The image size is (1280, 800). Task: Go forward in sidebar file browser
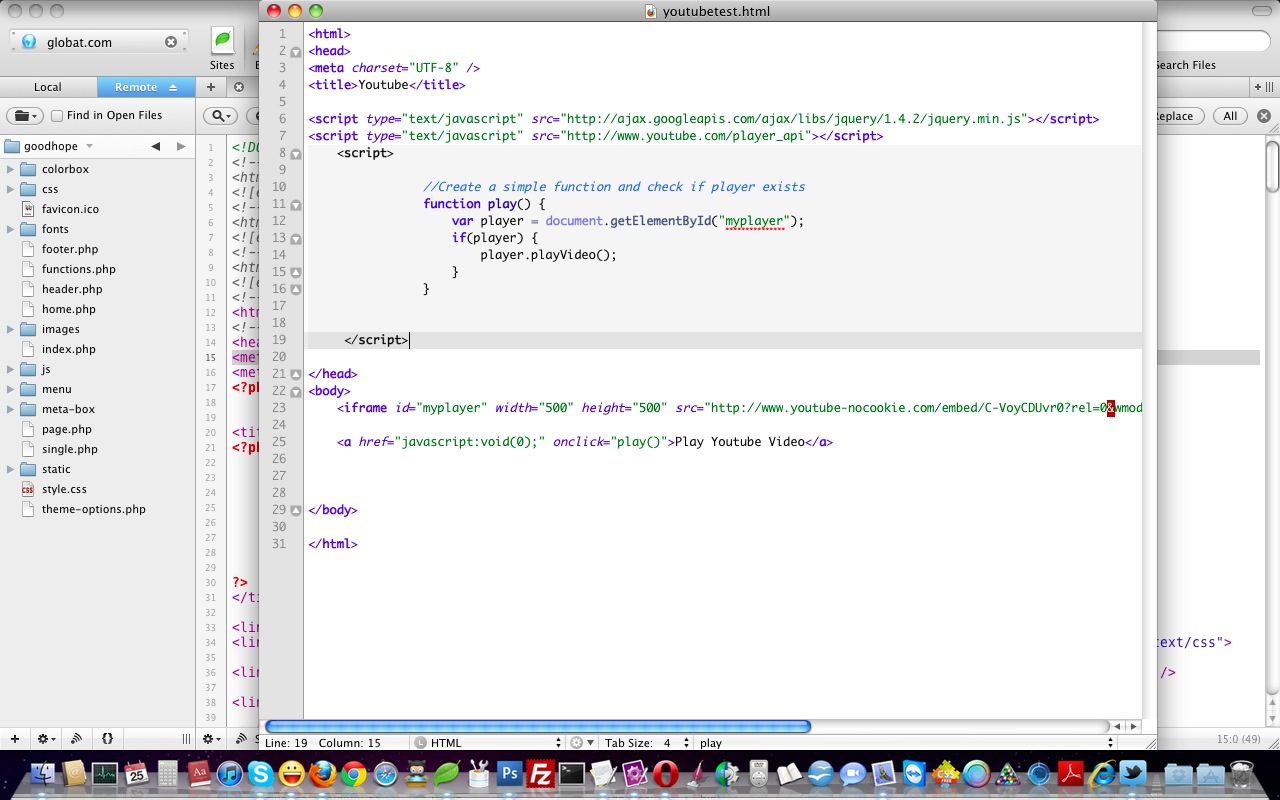[x=181, y=146]
